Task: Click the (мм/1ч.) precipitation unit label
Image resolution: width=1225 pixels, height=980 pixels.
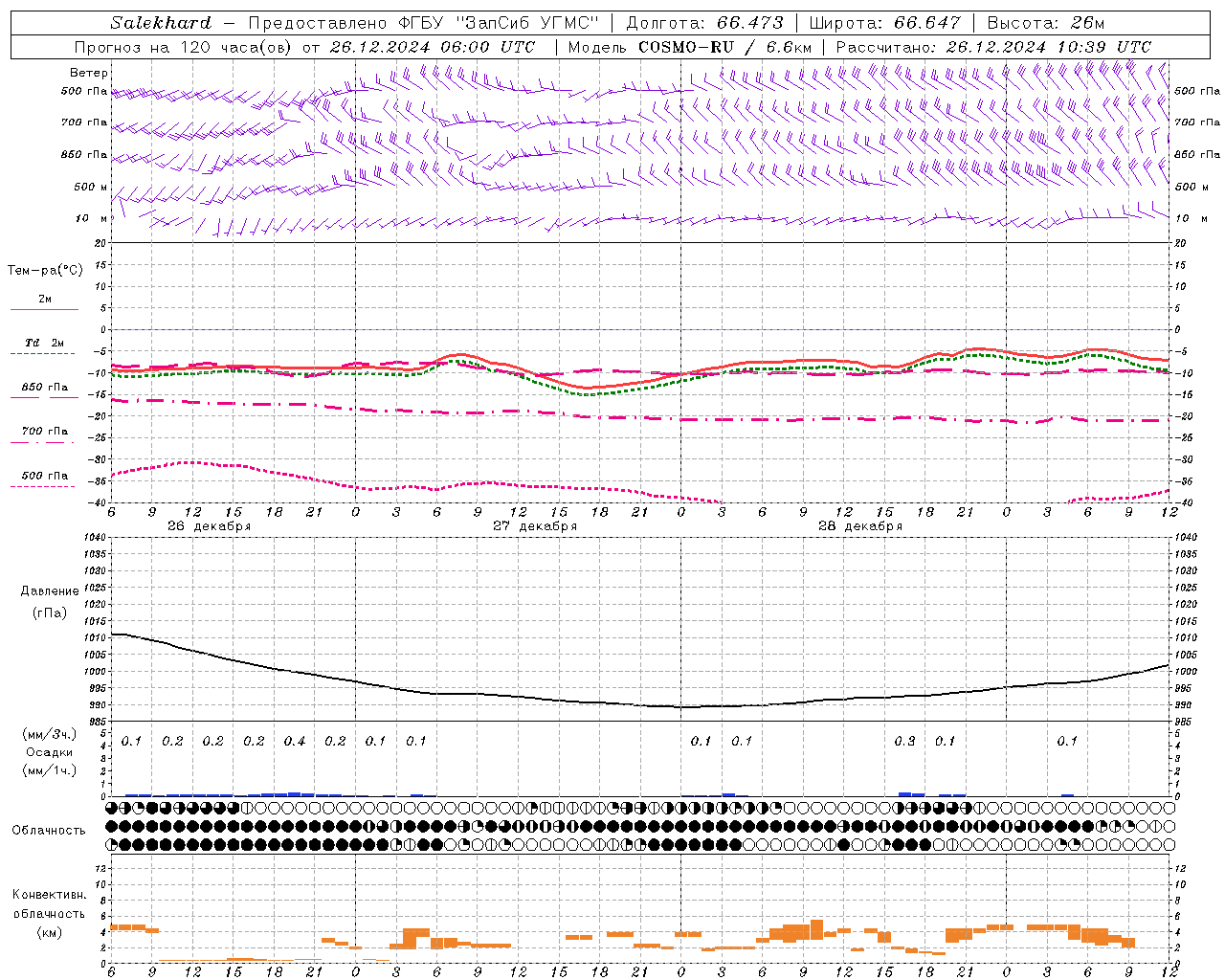Action: pyautogui.click(x=49, y=770)
